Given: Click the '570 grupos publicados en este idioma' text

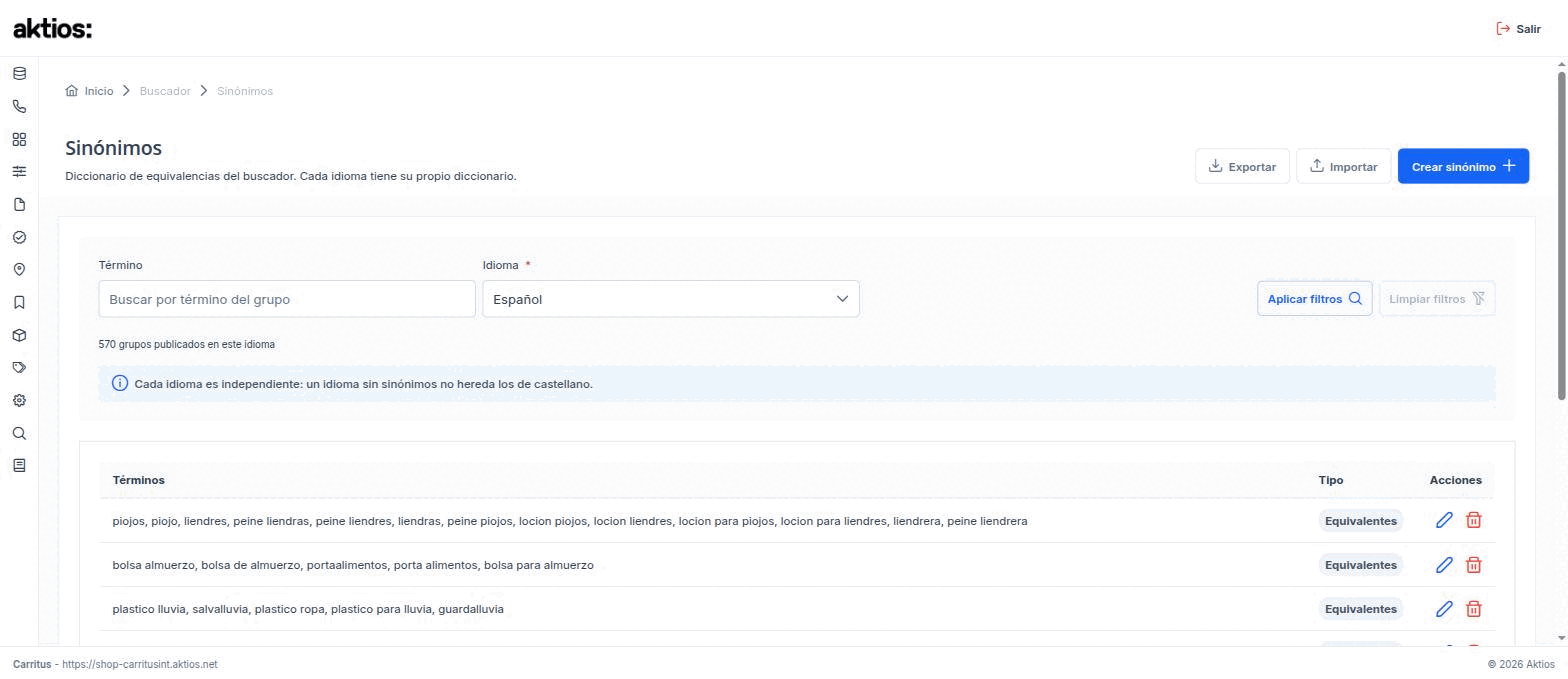Looking at the screenshot, I should pyautogui.click(x=187, y=344).
